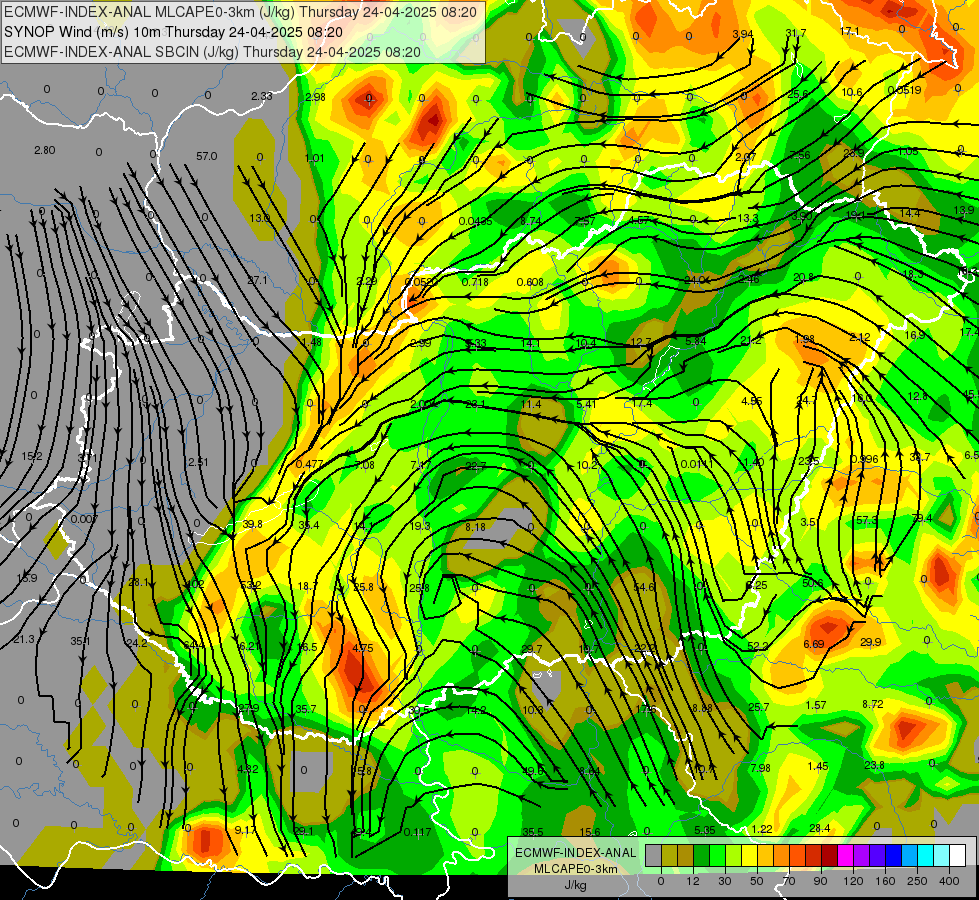Image resolution: width=979 pixels, height=900 pixels.
Task: Click the legend title MLCAPE0-3km
Action: [575, 869]
